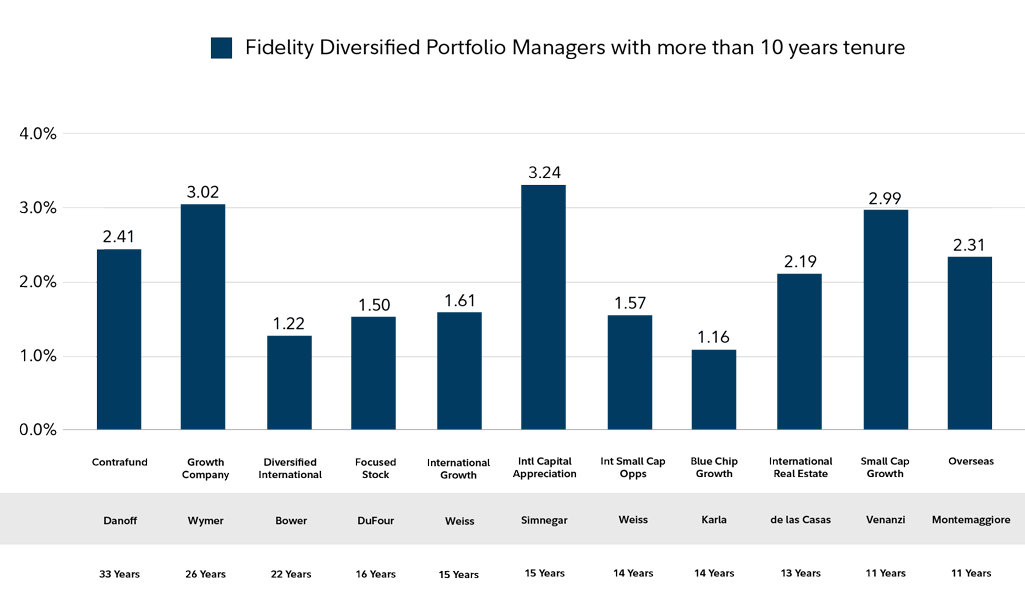1025x600 pixels.
Task: Click the value label above Venanzi's bar
Action: pos(885,199)
